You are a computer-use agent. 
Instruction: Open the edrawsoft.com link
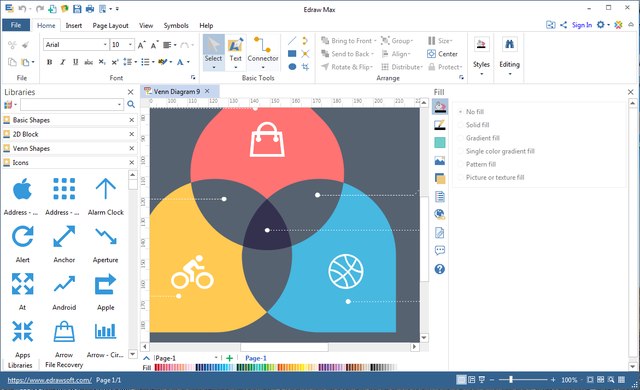(x=49, y=380)
